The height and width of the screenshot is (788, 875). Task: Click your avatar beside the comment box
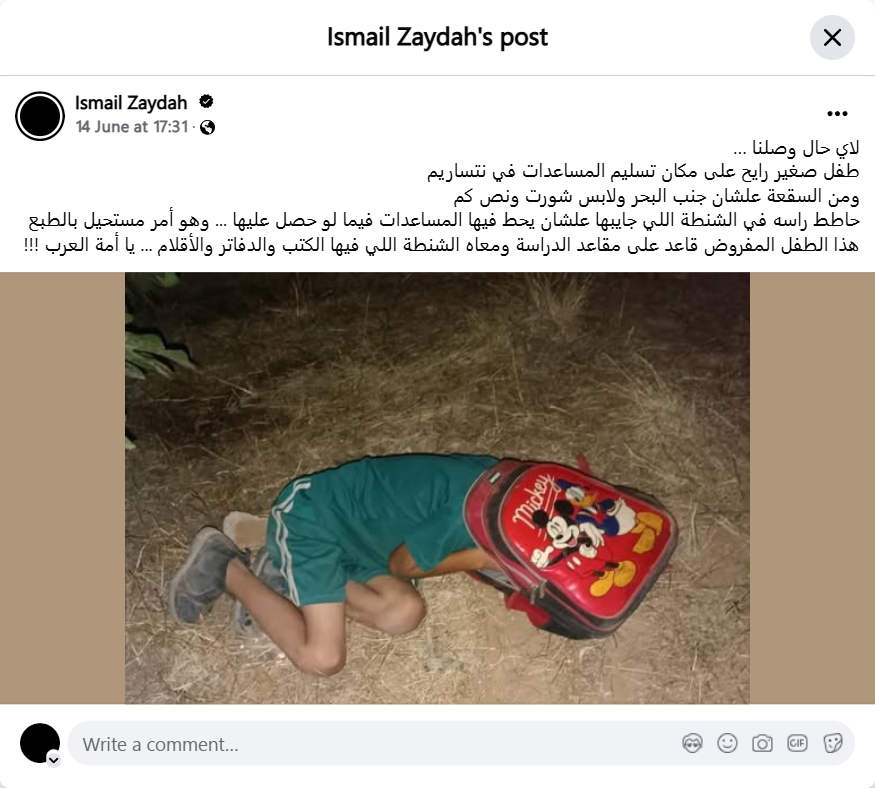40,743
